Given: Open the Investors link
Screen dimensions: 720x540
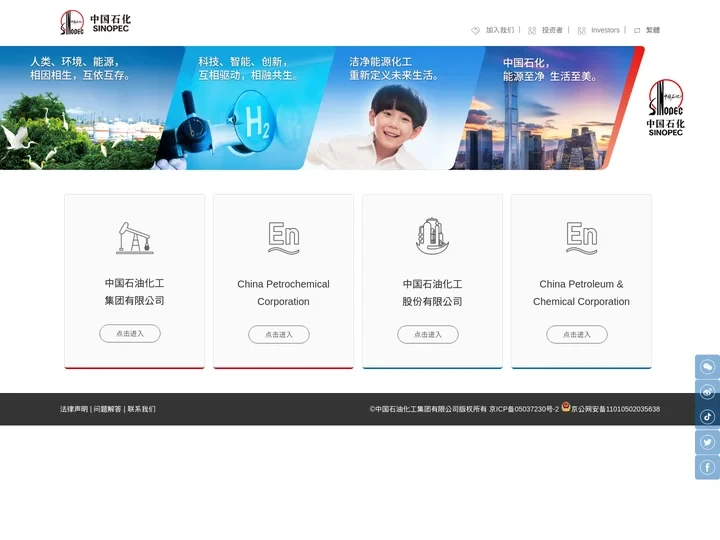Looking at the screenshot, I should point(605,30).
